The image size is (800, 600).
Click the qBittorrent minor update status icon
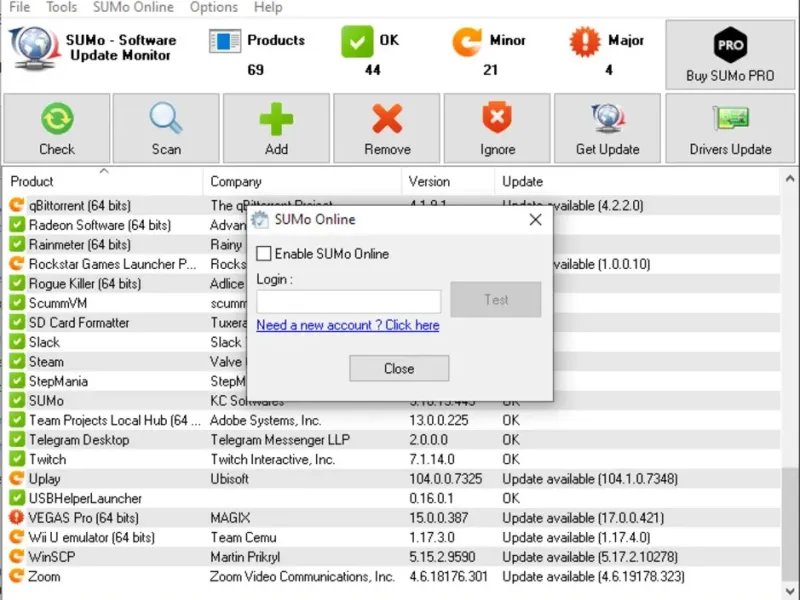17,205
